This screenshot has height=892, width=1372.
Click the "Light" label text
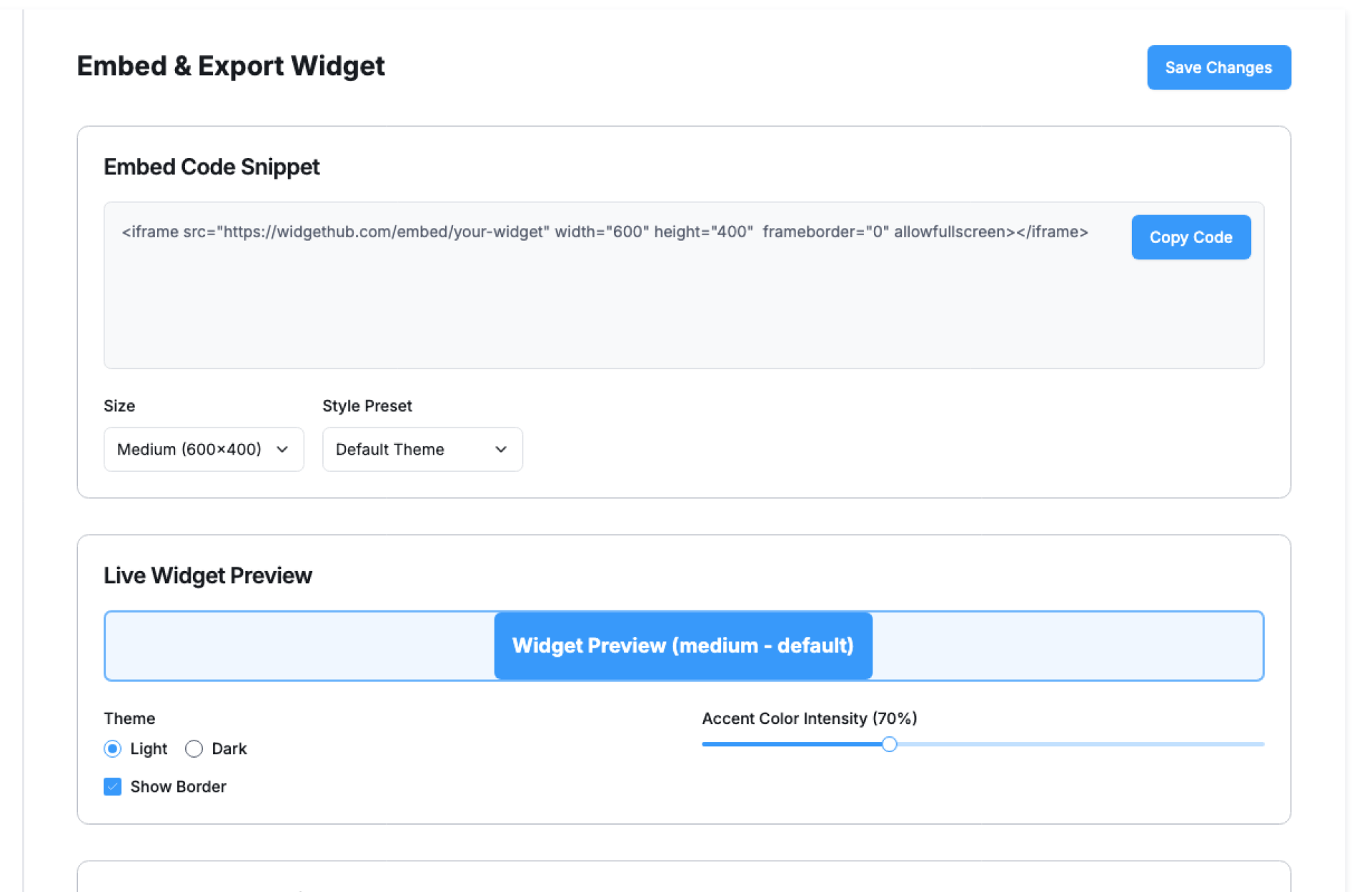[149, 748]
